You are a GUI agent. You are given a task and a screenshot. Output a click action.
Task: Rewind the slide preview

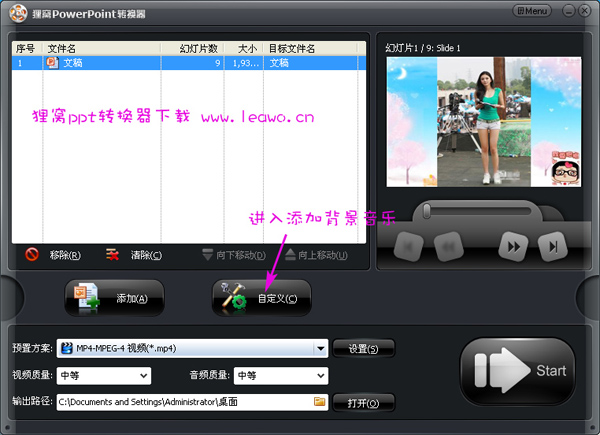coord(448,247)
